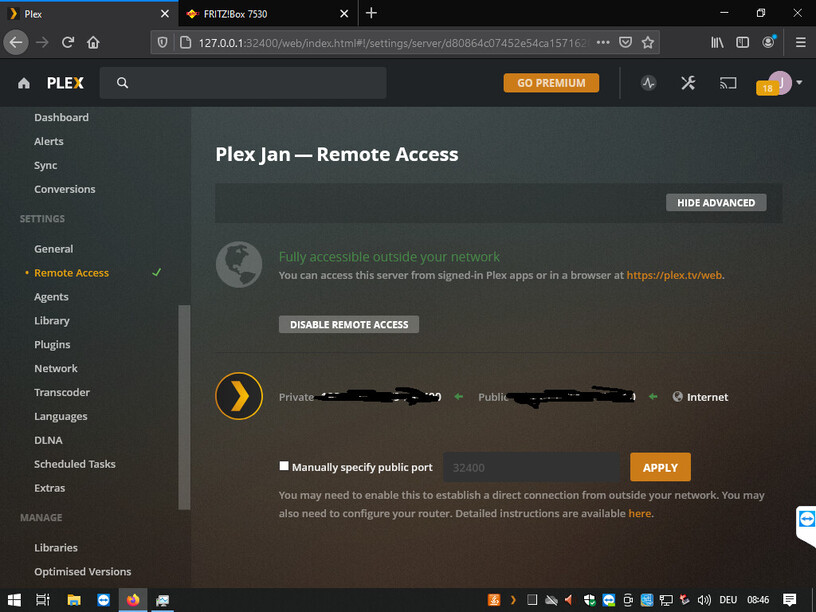This screenshot has height=612, width=816.
Task: Click the Go Premium button
Action: [551, 83]
